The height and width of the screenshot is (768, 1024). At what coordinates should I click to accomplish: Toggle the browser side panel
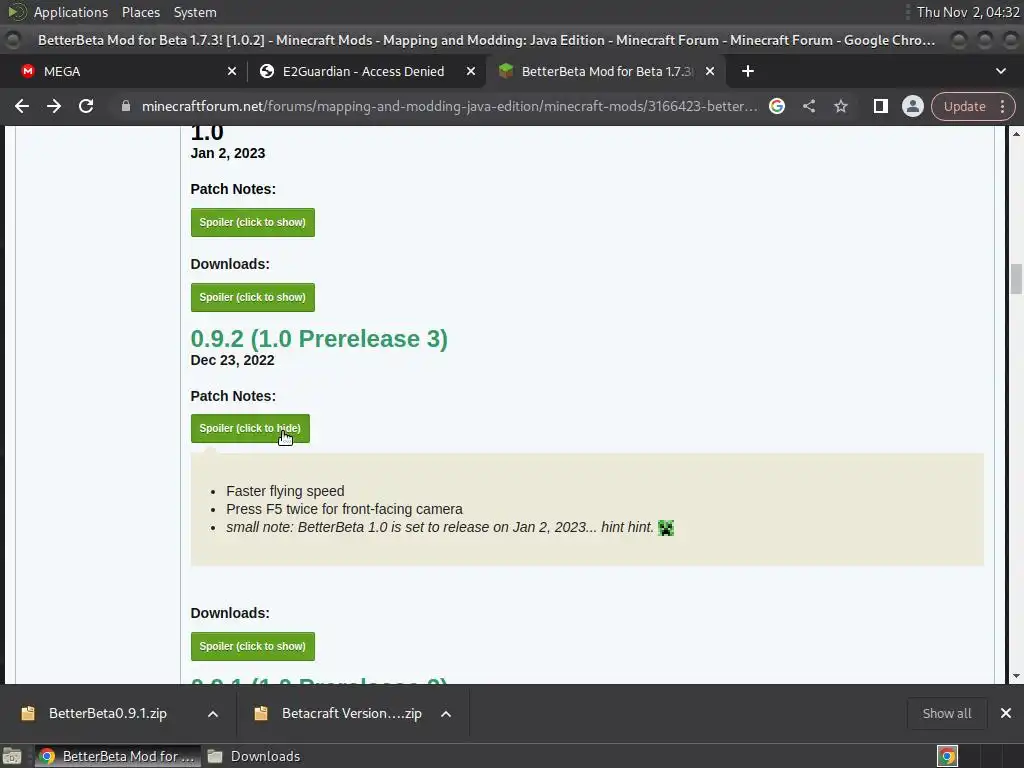880,106
